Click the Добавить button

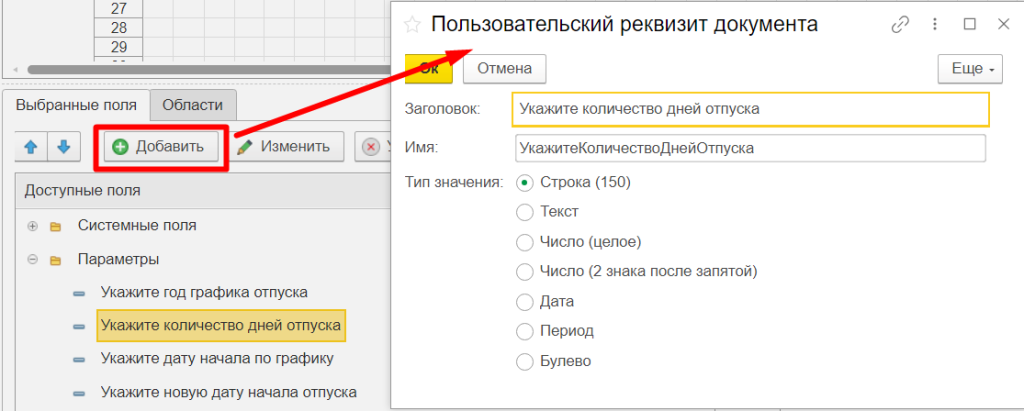pos(161,147)
